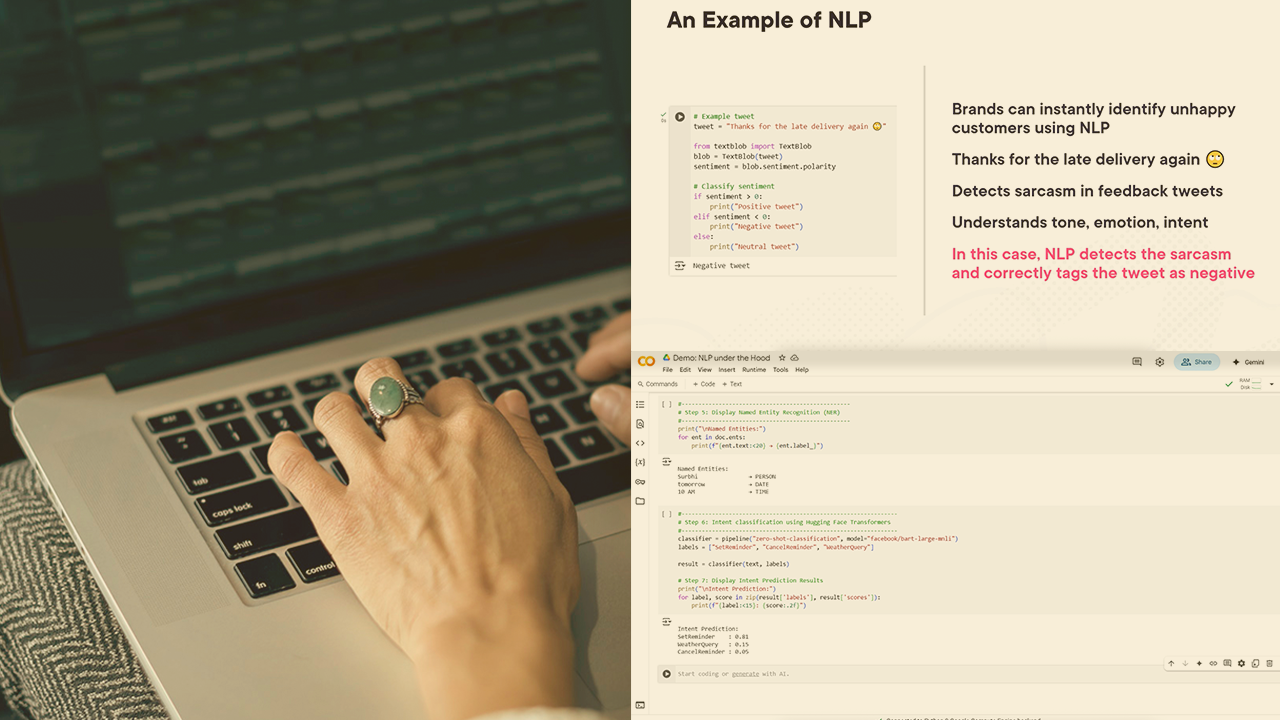Click the generate link in empty cell
Image resolution: width=1280 pixels, height=720 pixels.
[x=745, y=674]
